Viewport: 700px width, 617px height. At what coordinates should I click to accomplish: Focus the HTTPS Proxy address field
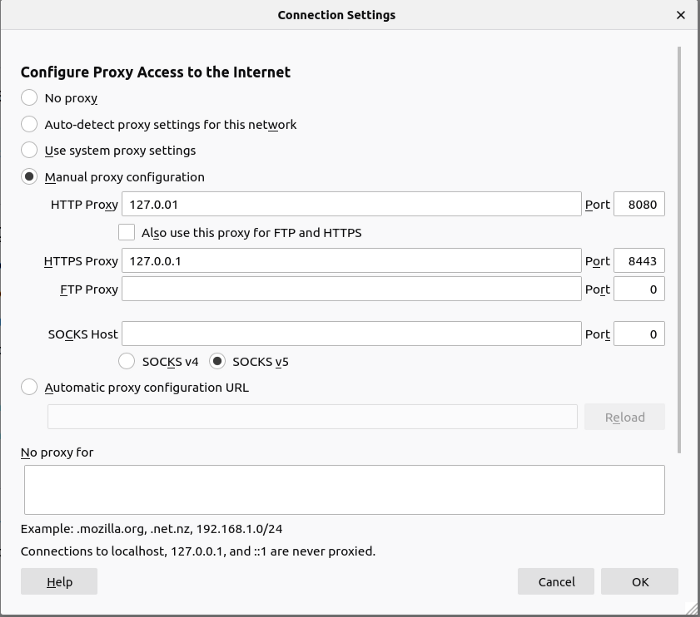(x=351, y=261)
